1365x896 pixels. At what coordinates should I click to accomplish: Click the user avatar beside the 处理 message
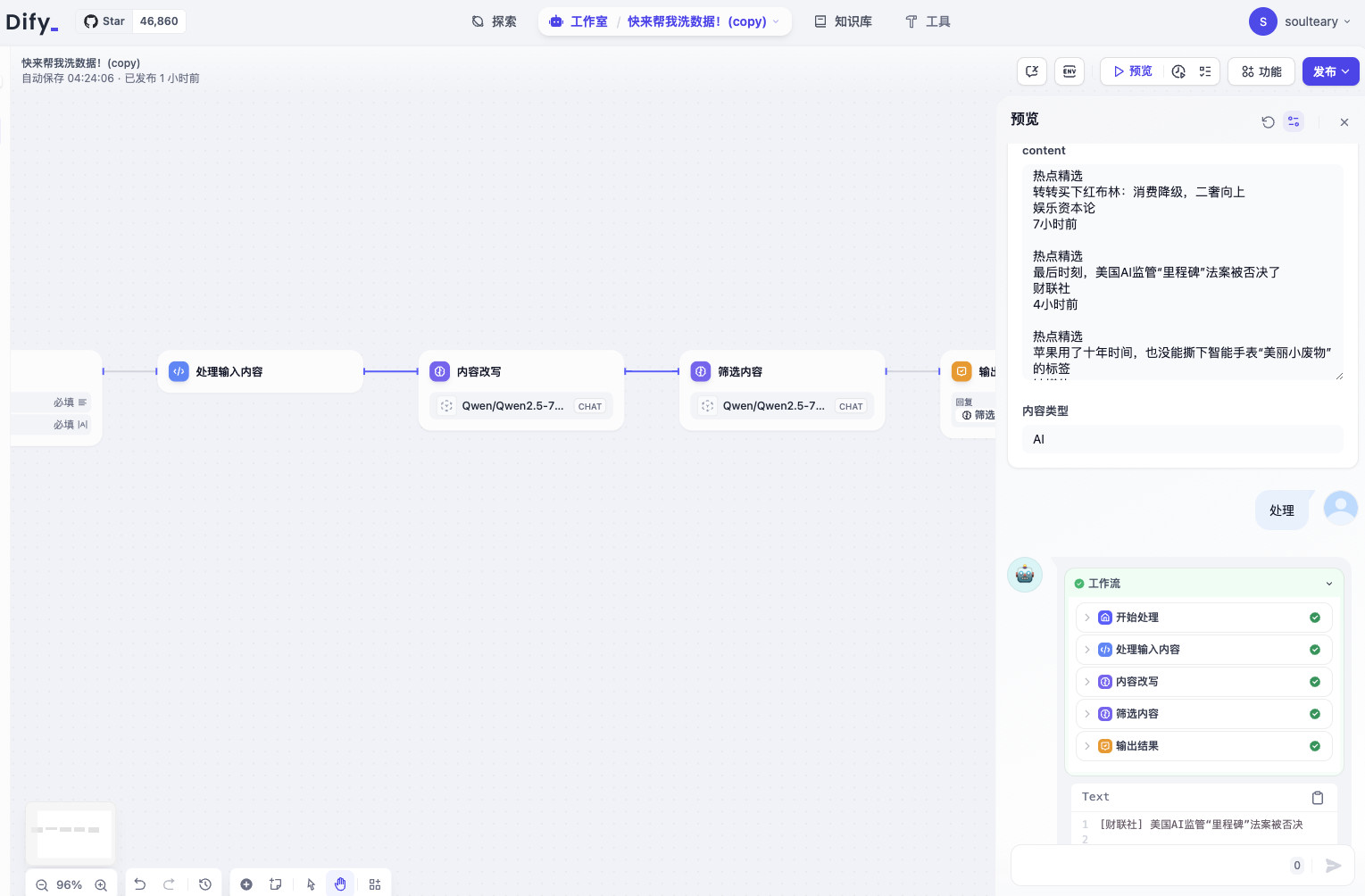[1341, 508]
